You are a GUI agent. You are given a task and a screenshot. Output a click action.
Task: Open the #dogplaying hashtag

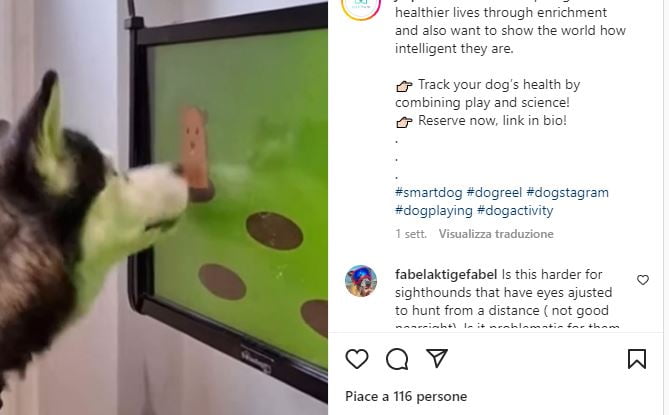pyautogui.click(x=433, y=210)
